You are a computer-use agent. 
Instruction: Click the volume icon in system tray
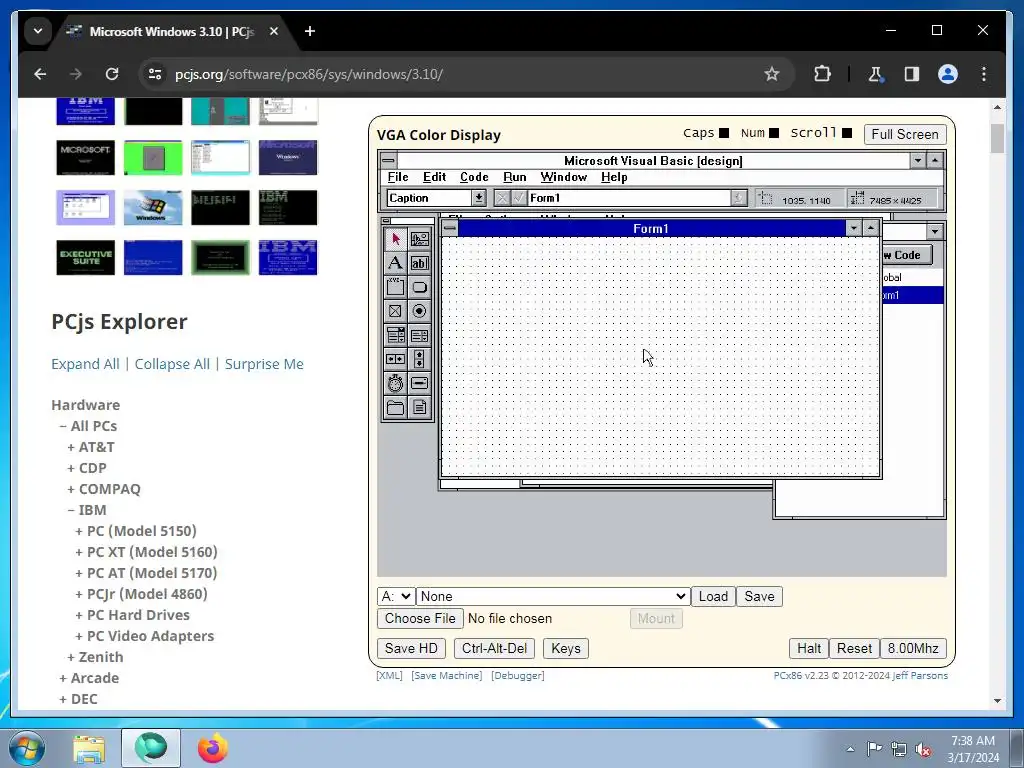(923, 749)
